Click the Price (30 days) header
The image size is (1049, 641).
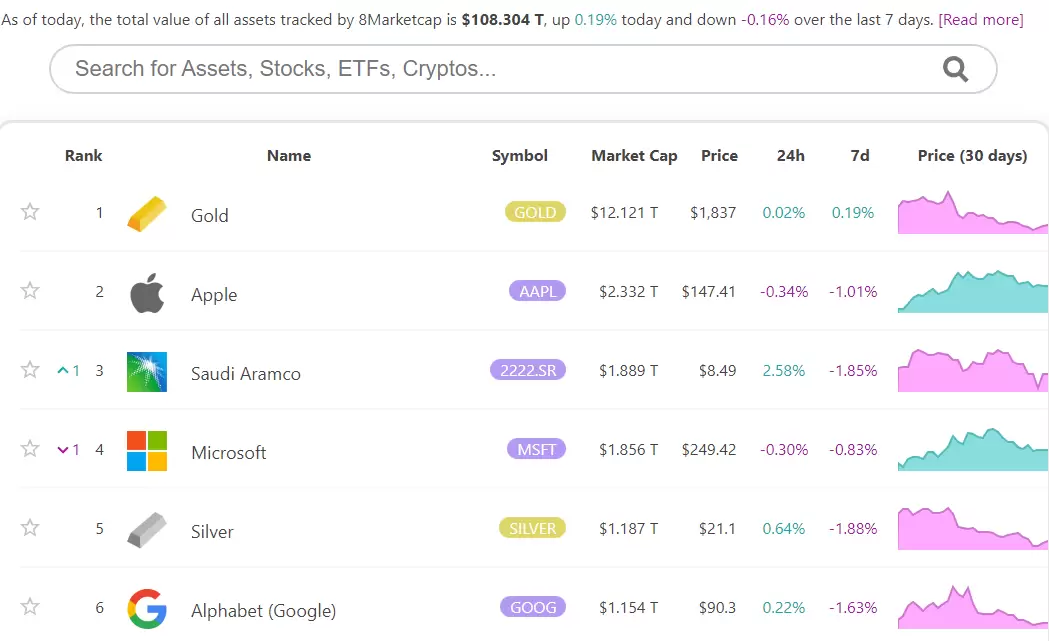coord(972,156)
